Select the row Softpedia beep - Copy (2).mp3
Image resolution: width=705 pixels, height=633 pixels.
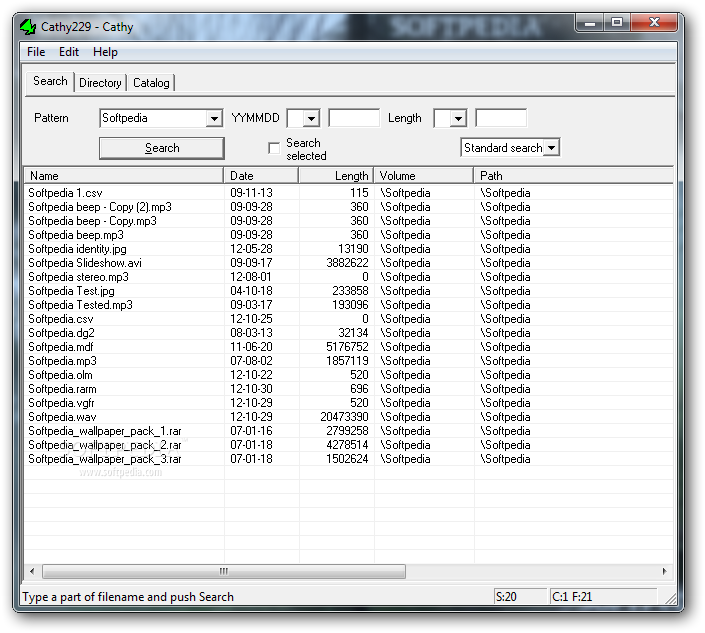point(349,207)
